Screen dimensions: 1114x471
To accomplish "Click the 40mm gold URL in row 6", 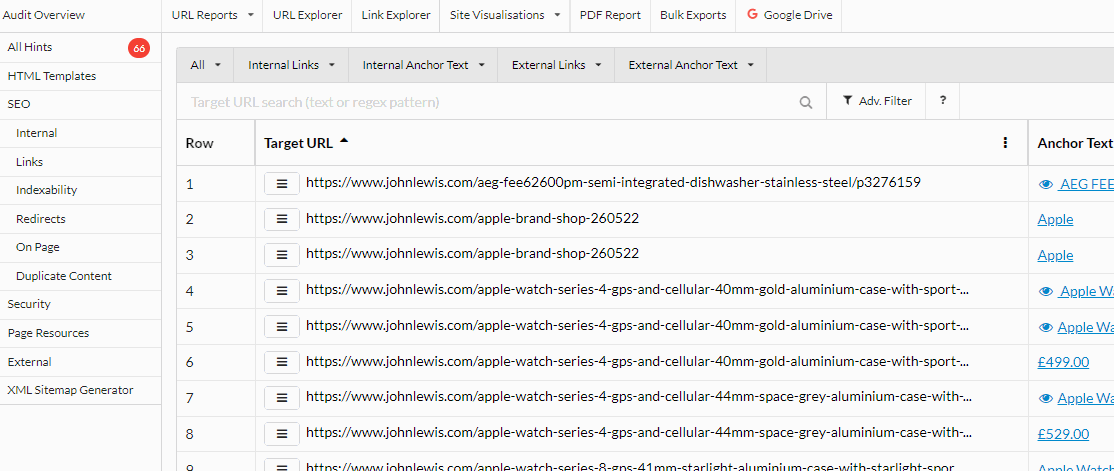I will (637, 362).
